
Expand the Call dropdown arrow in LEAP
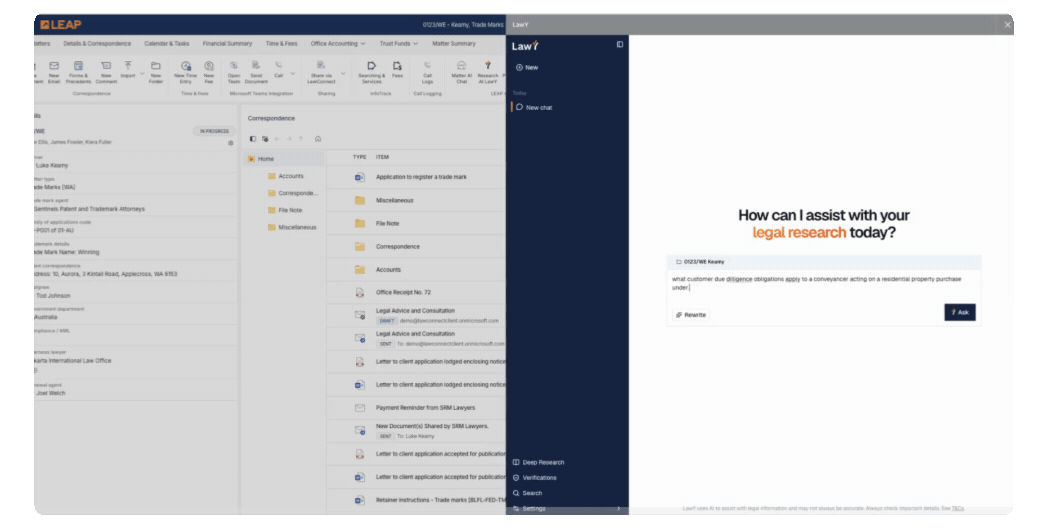[x=292, y=74]
